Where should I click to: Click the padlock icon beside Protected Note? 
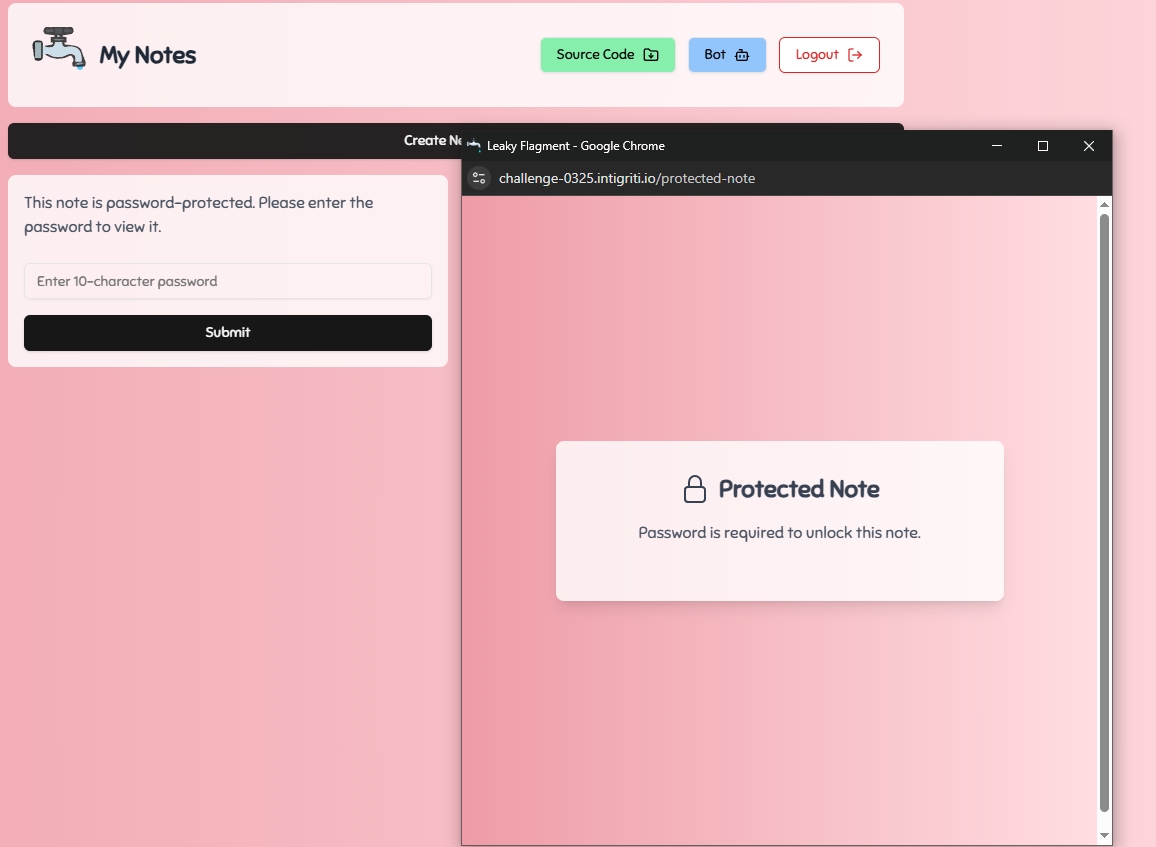(694, 489)
